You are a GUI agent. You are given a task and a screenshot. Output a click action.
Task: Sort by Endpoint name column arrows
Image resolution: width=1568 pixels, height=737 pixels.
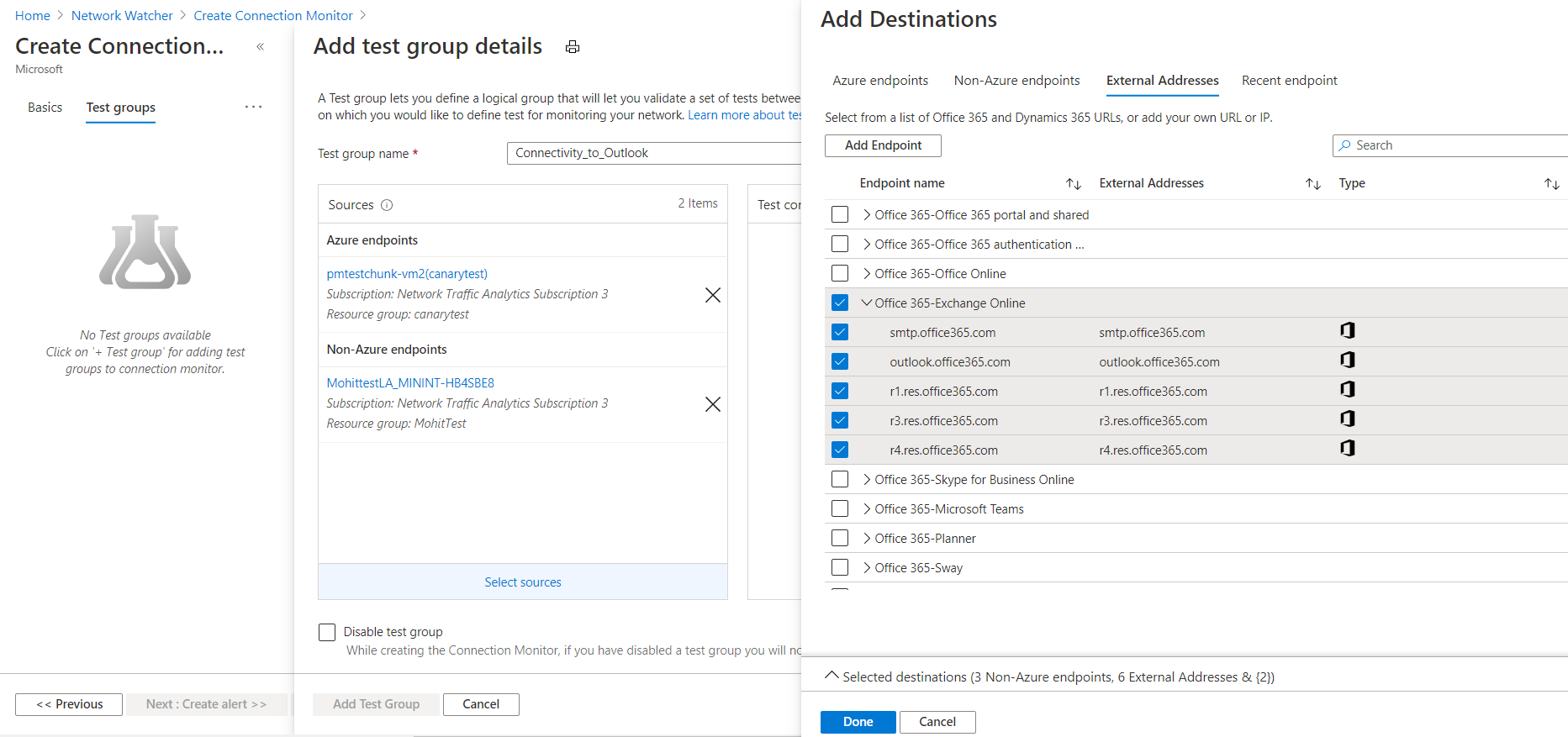[1074, 184]
